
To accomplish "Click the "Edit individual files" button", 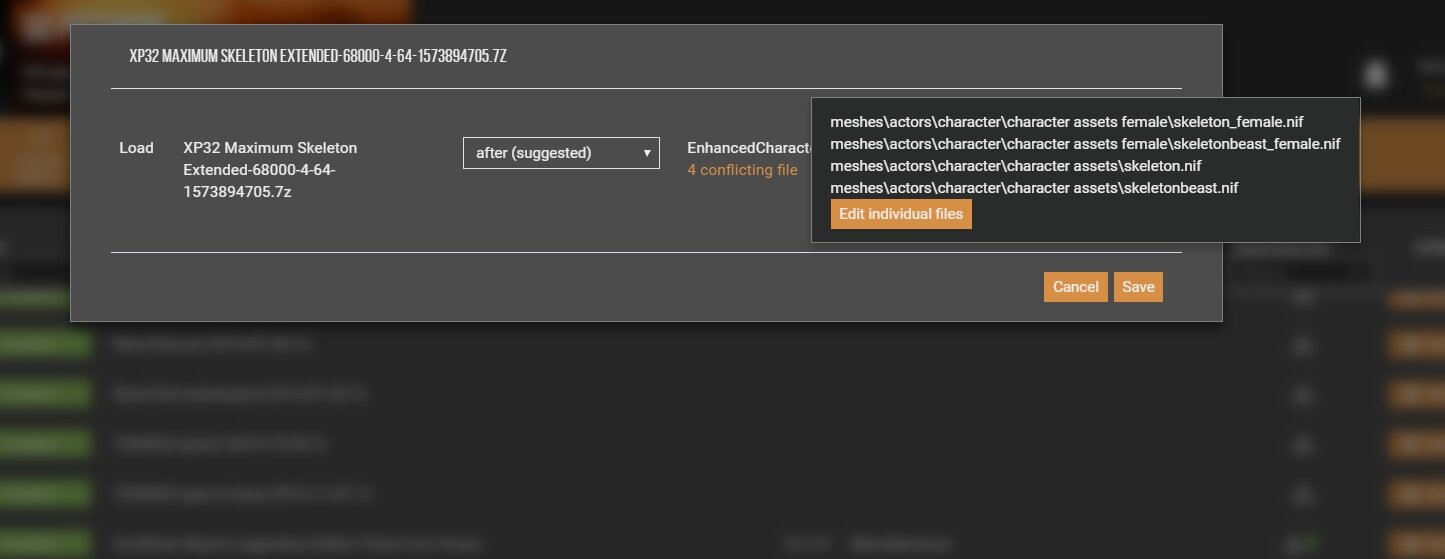I will tap(901, 214).
